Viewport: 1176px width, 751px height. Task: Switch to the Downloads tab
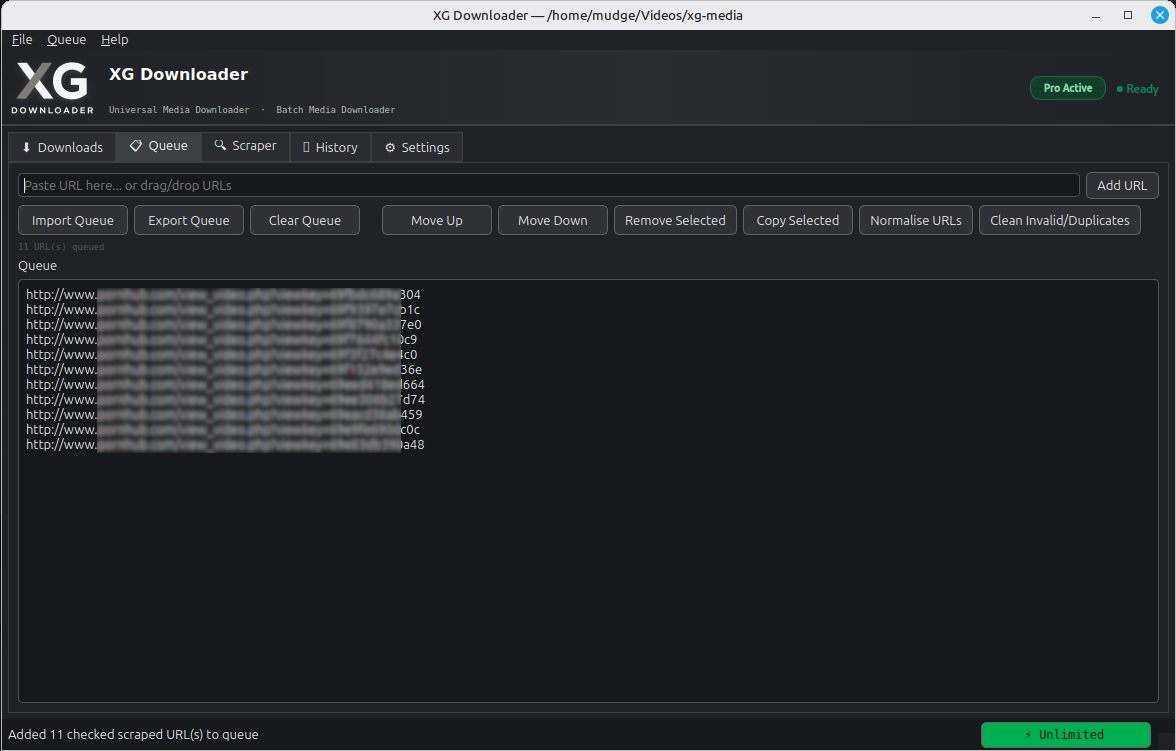pyautogui.click(x=62, y=147)
